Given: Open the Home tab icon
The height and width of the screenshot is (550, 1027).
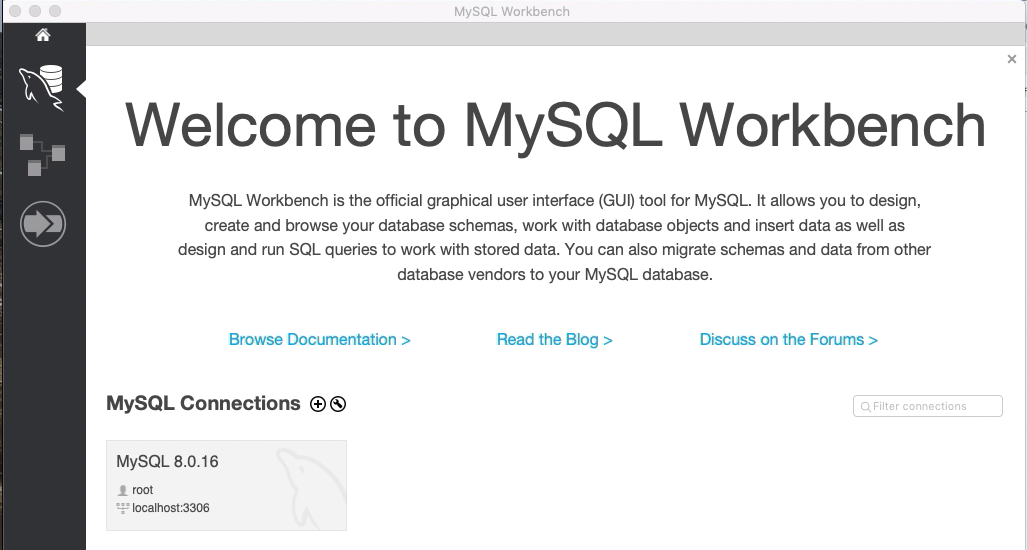Looking at the screenshot, I should tap(43, 35).
